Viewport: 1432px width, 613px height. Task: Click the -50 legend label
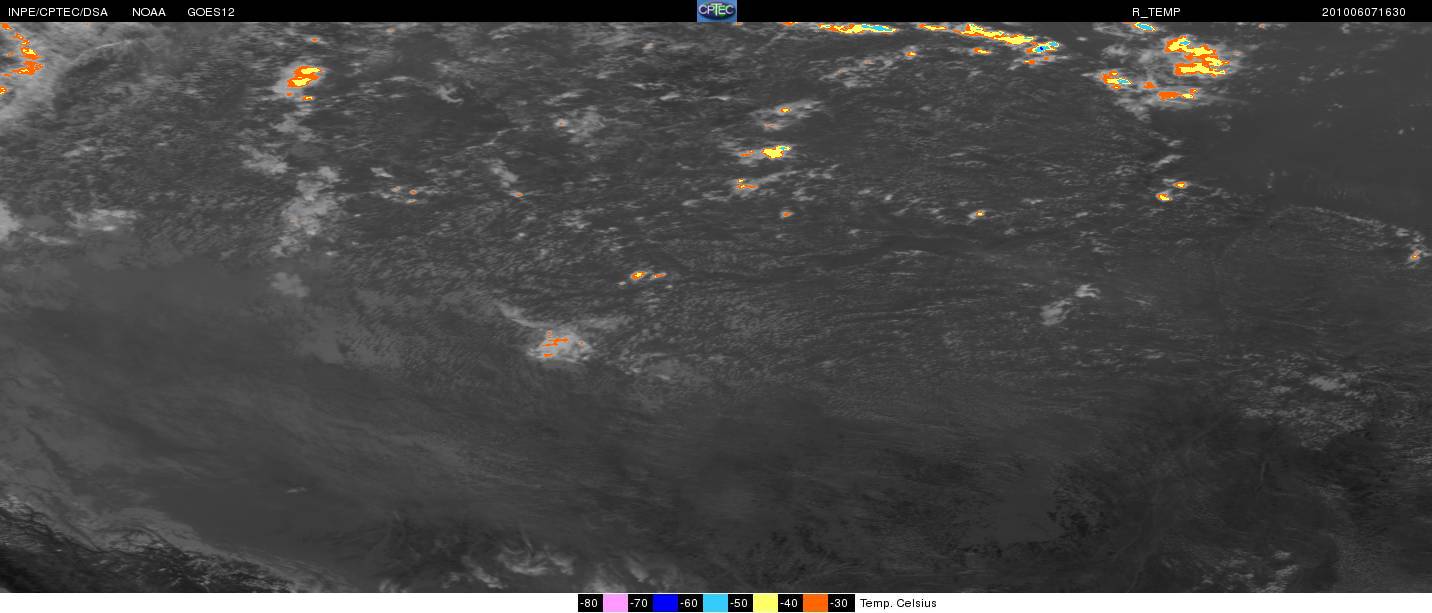pos(740,603)
